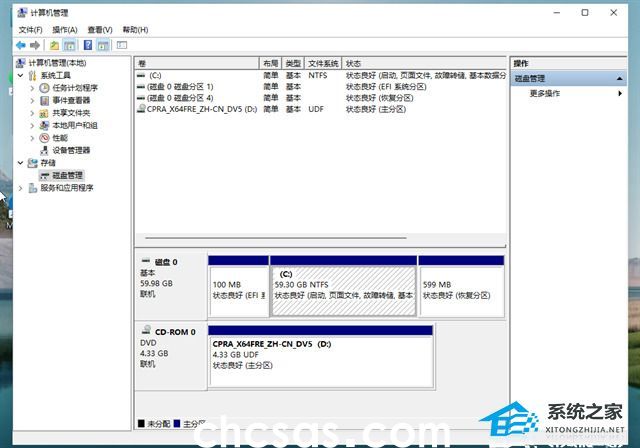
Task: Click the last toolbar settings view icon
Action: coord(122,45)
